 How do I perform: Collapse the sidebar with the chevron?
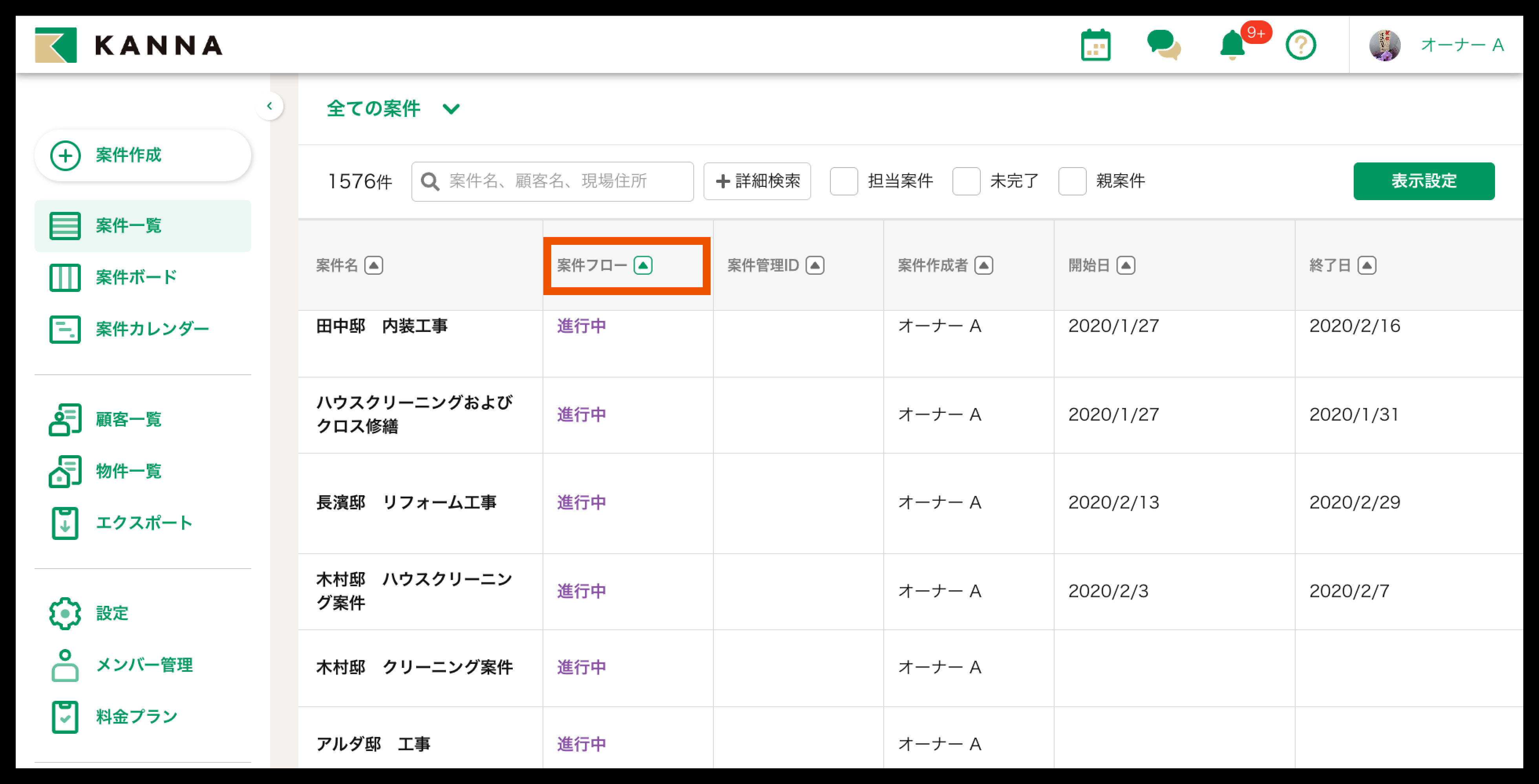[x=269, y=106]
